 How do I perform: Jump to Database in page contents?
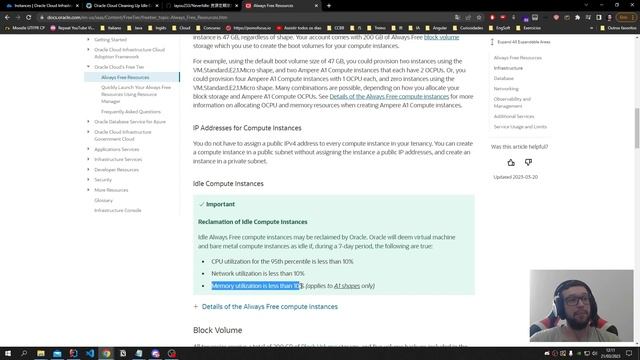[x=503, y=78]
